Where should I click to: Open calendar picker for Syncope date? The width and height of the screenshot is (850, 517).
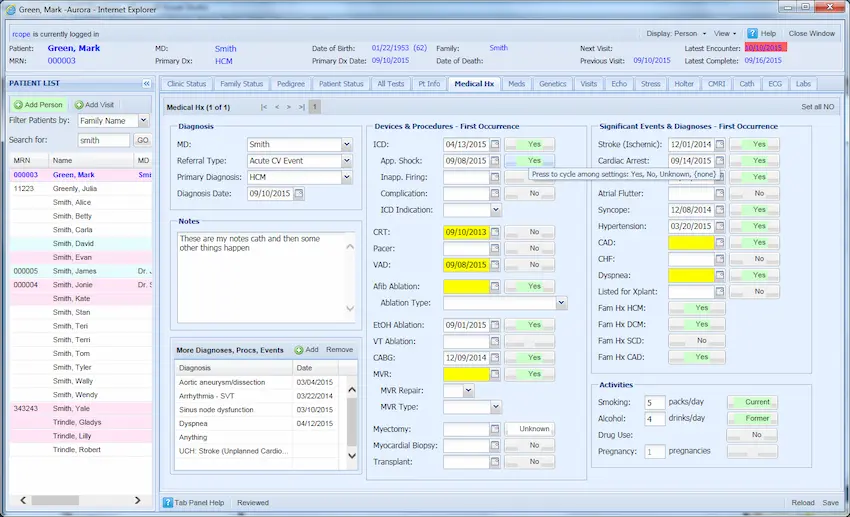720,210
